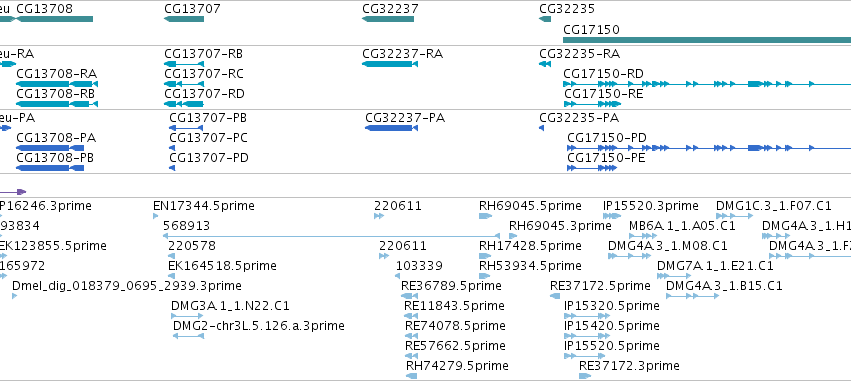This screenshot has width=851, height=381.
Task: Click the 568913 long alignment line
Action: coord(332,236)
